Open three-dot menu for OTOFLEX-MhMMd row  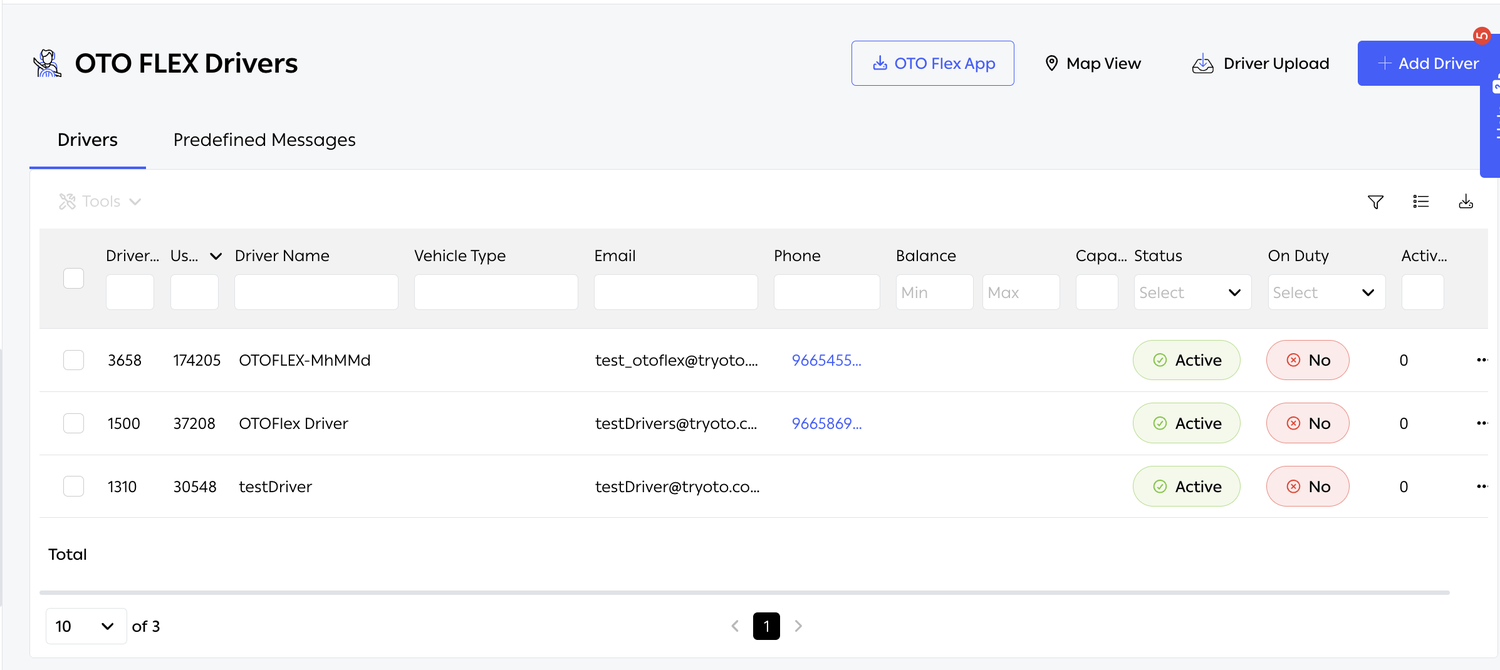point(1481,360)
